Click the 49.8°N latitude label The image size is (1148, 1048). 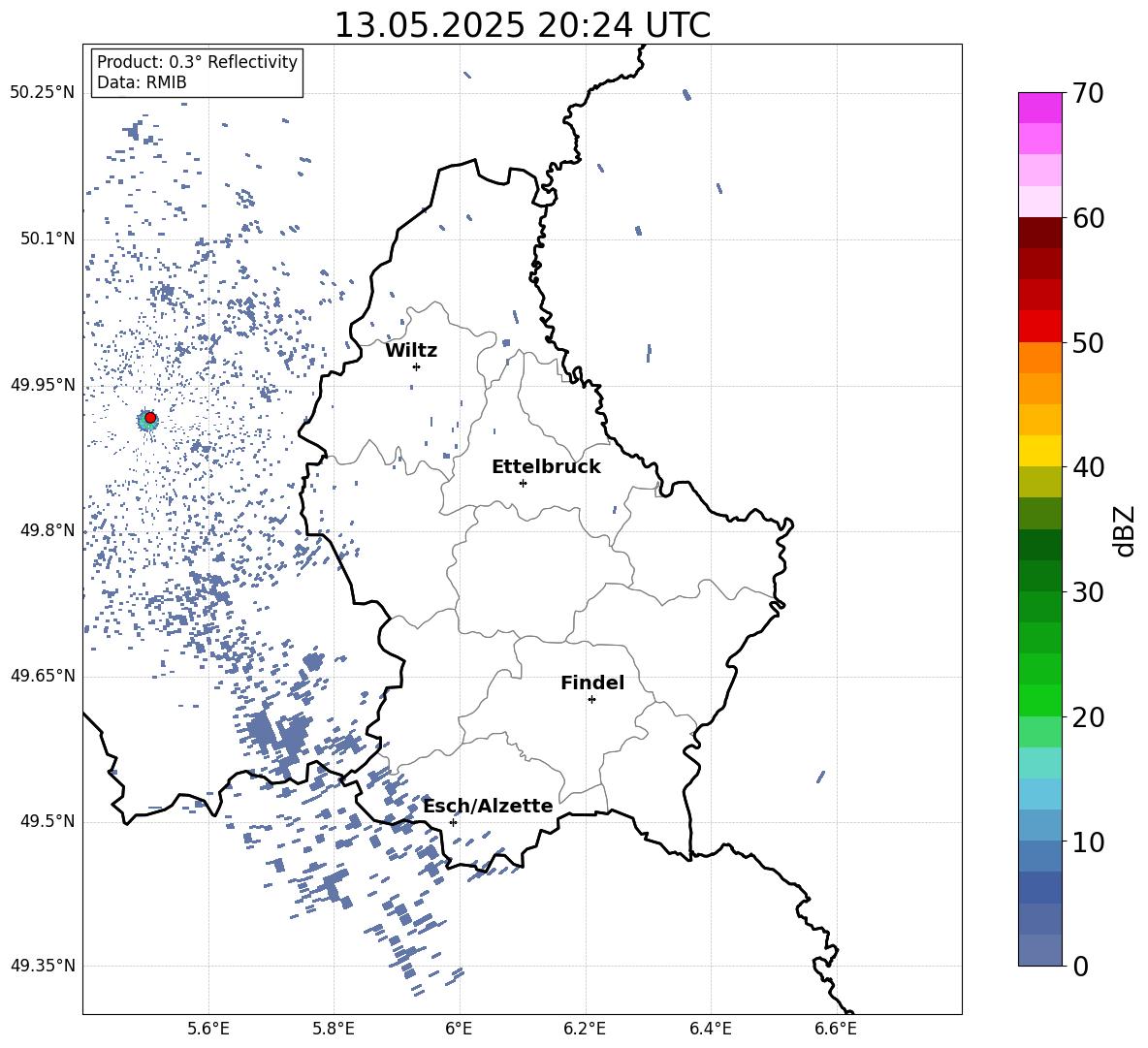coord(48,530)
